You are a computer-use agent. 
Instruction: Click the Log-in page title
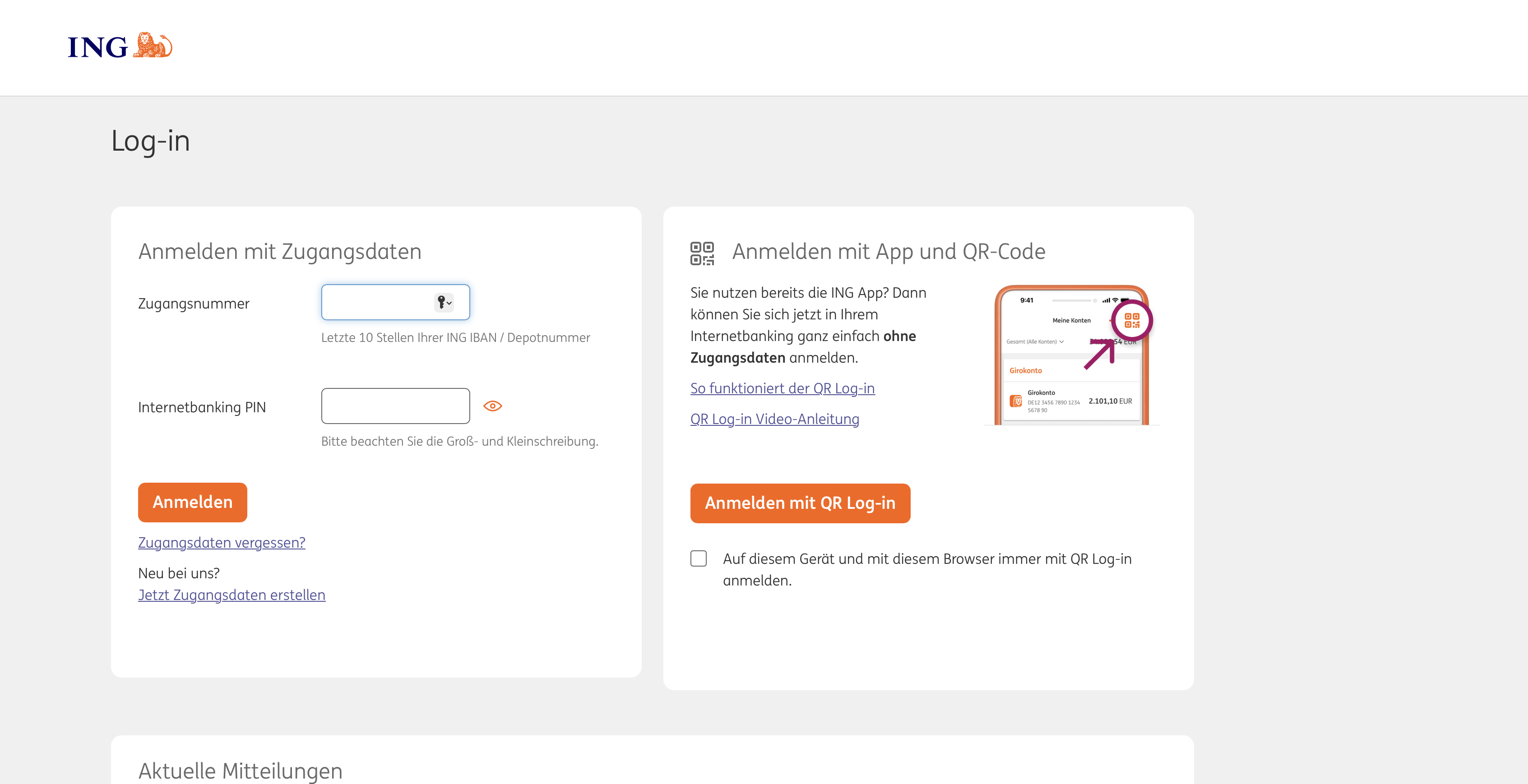(151, 141)
